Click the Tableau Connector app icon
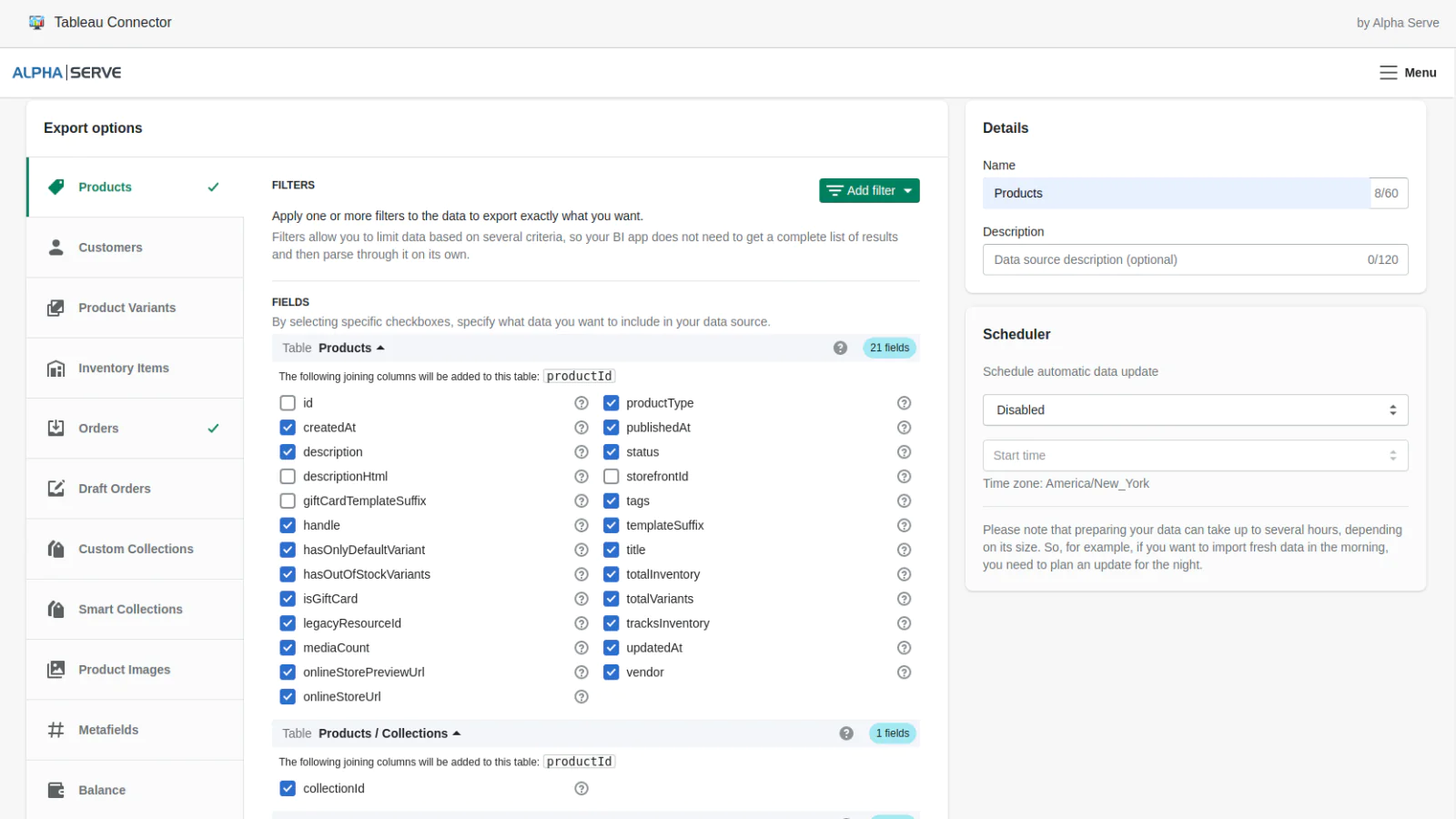Image resolution: width=1456 pixels, height=819 pixels. tap(36, 22)
